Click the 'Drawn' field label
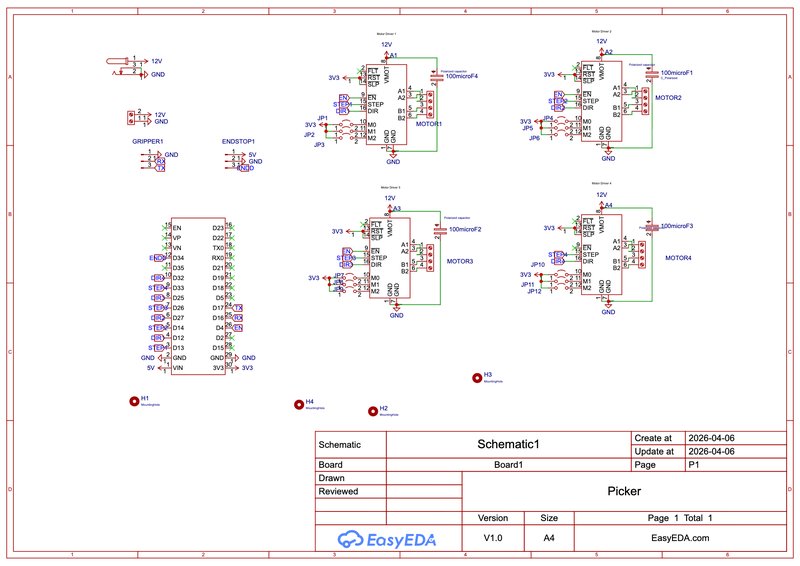The image size is (800, 566). tap(332, 478)
